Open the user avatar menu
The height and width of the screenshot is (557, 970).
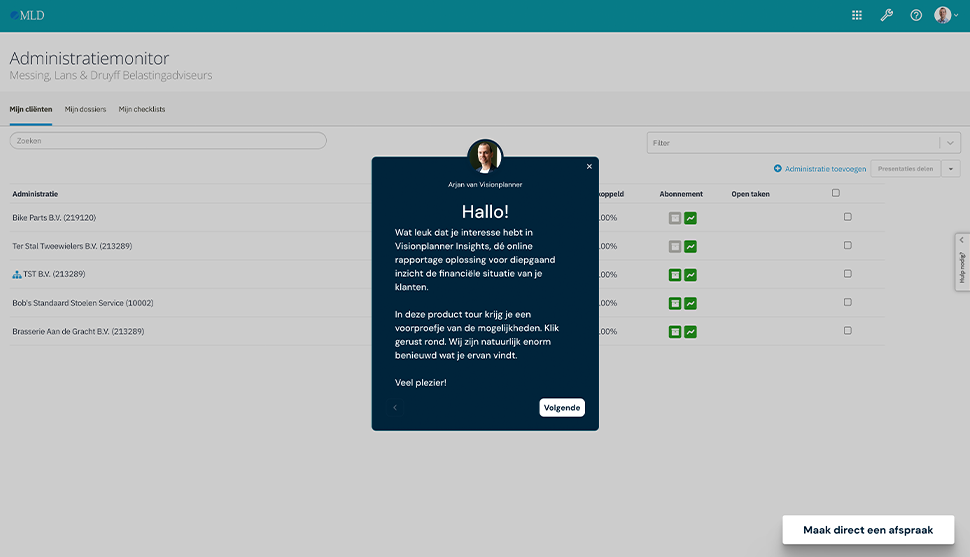[946, 15]
